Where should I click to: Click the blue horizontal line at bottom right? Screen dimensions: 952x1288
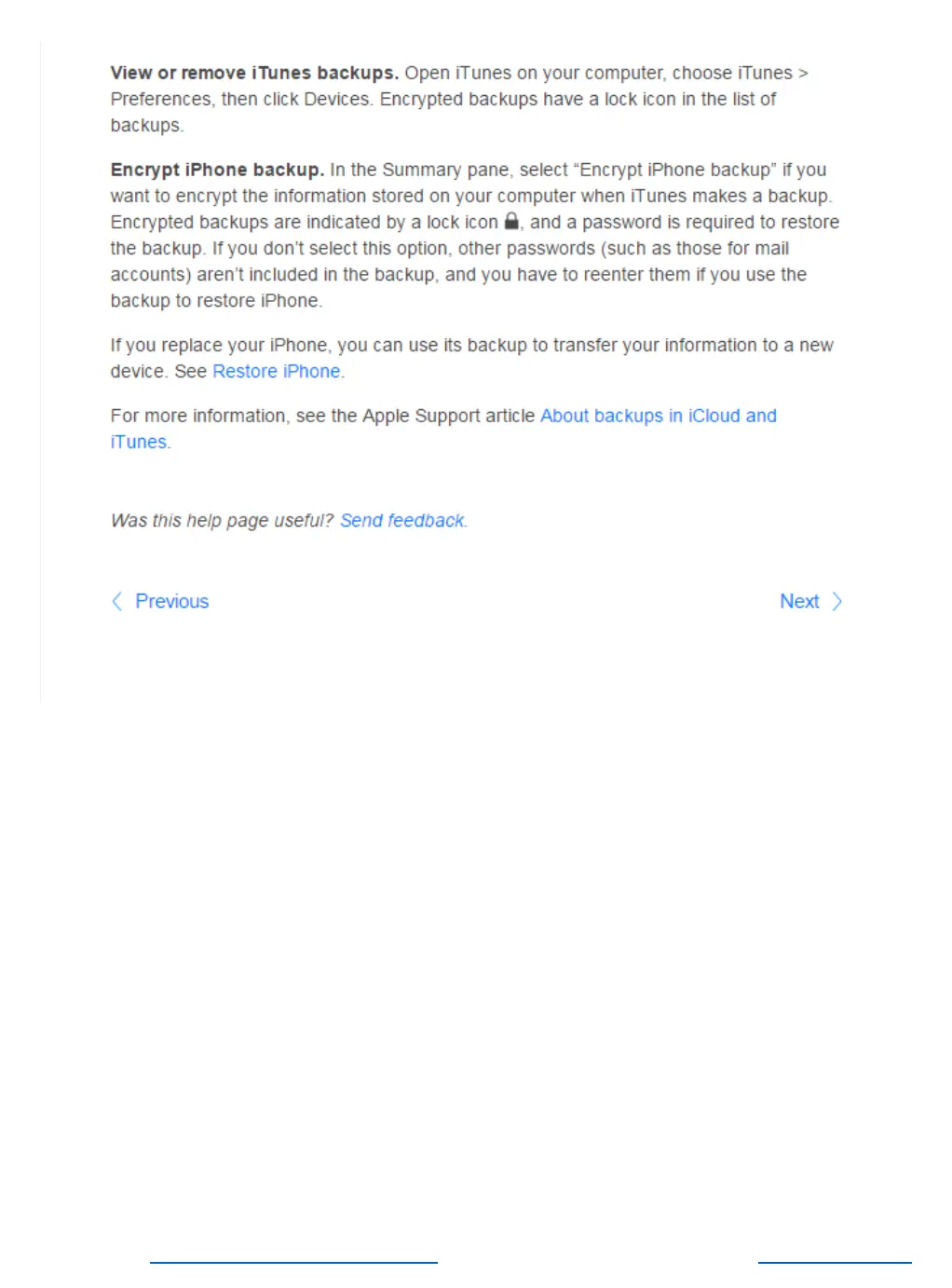pos(835,1263)
